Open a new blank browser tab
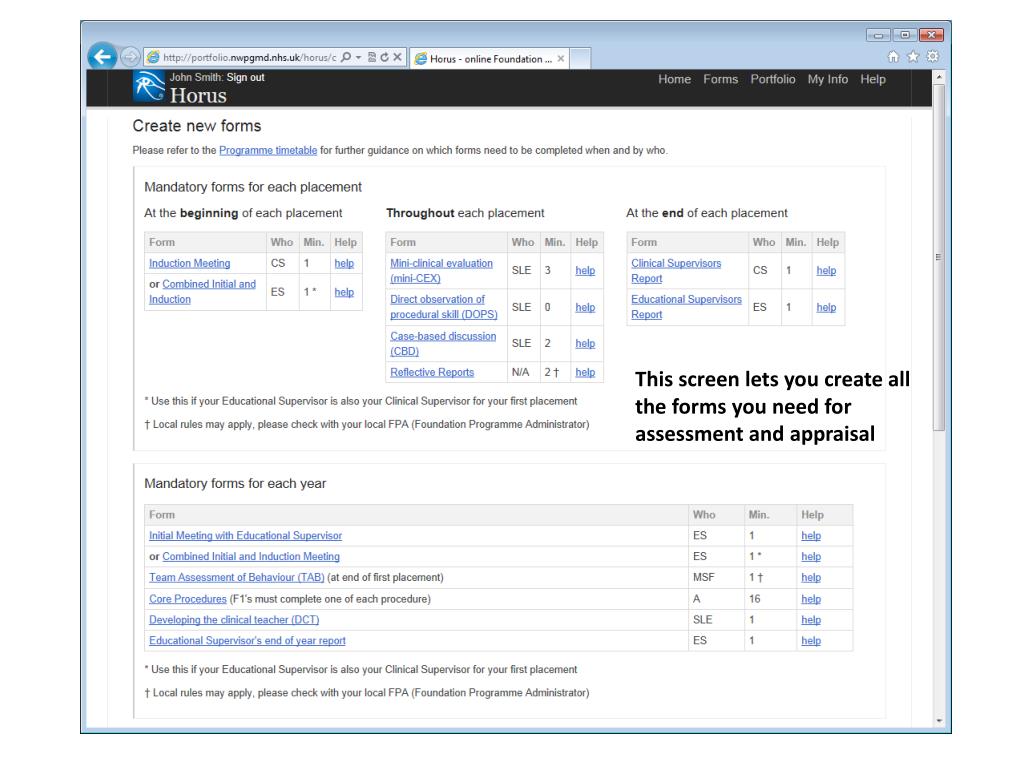1024x768 pixels. tap(581, 59)
